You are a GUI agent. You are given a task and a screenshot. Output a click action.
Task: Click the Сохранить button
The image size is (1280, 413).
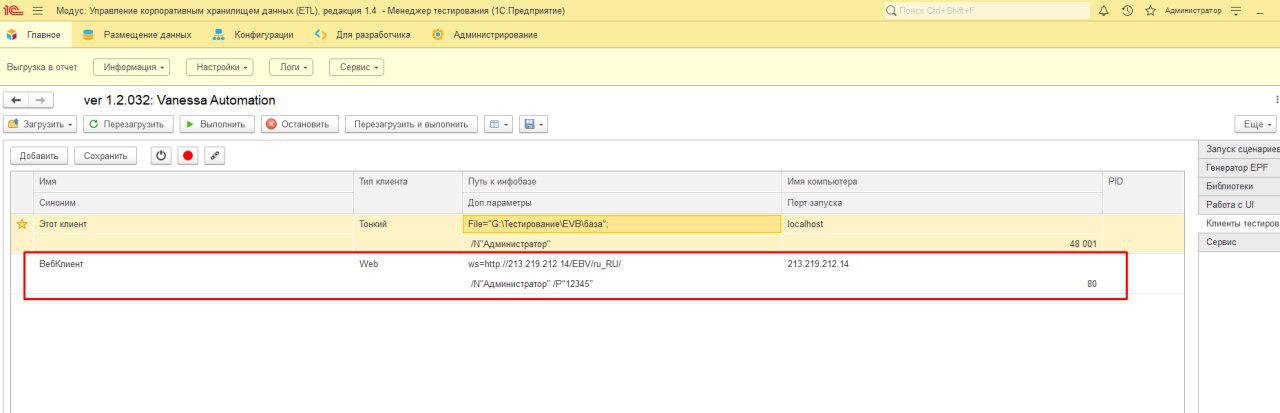click(x=105, y=156)
